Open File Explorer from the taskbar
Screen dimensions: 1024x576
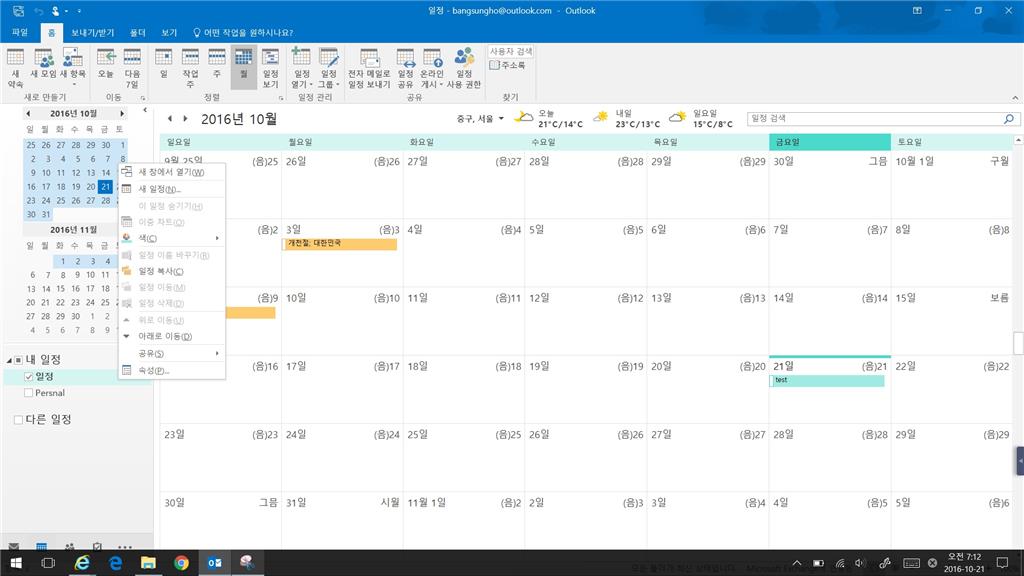coord(148,562)
